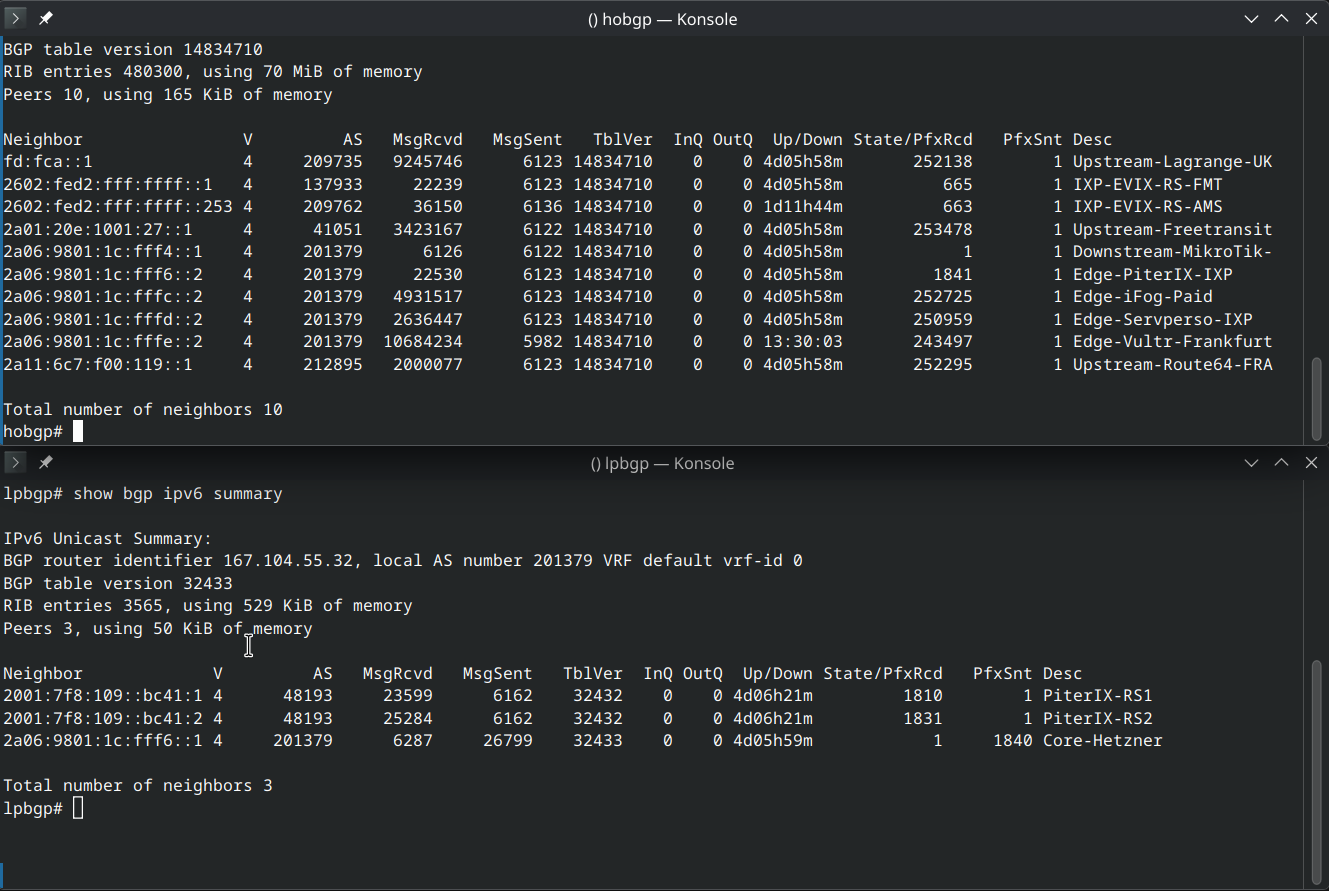Open the hobgp Konsole window menu icon
This screenshot has height=891, width=1329.
tap(15, 18)
